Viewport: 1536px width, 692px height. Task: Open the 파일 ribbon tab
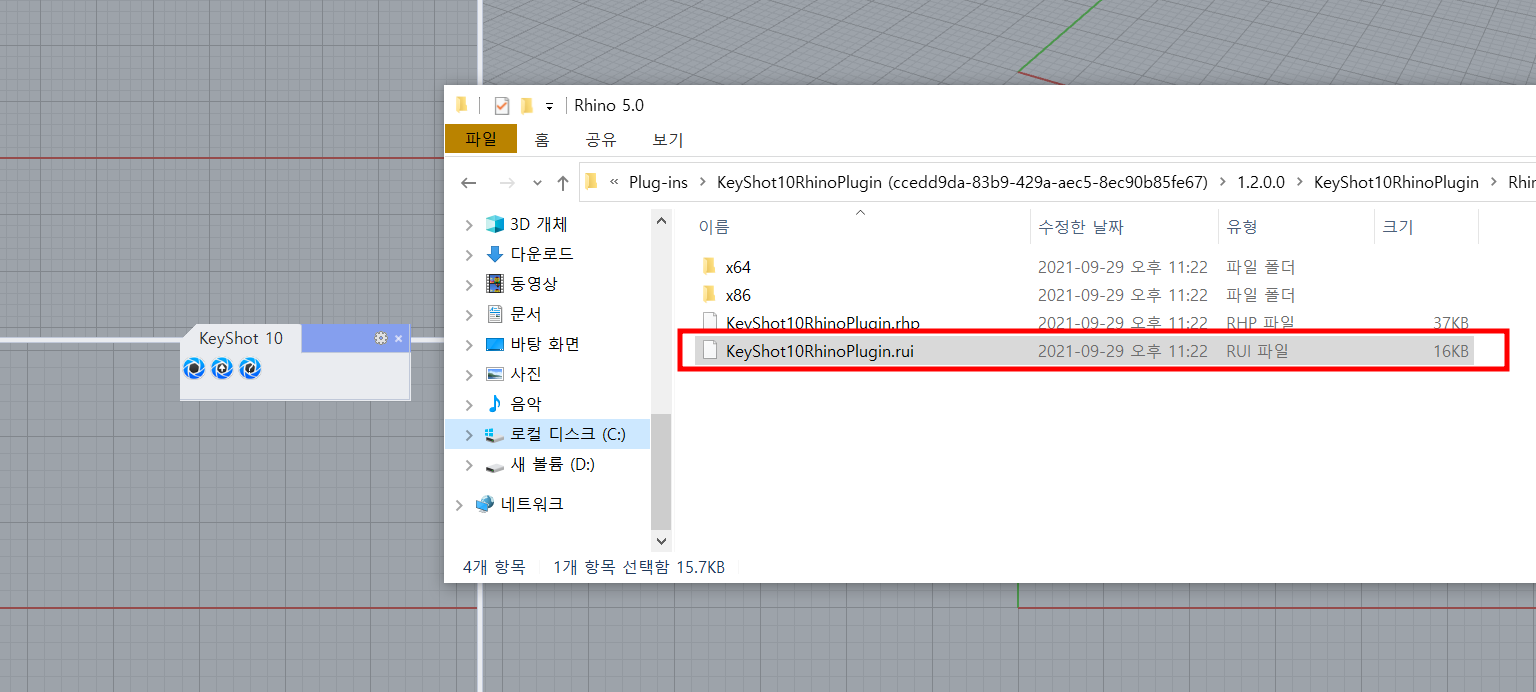(x=481, y=139)
